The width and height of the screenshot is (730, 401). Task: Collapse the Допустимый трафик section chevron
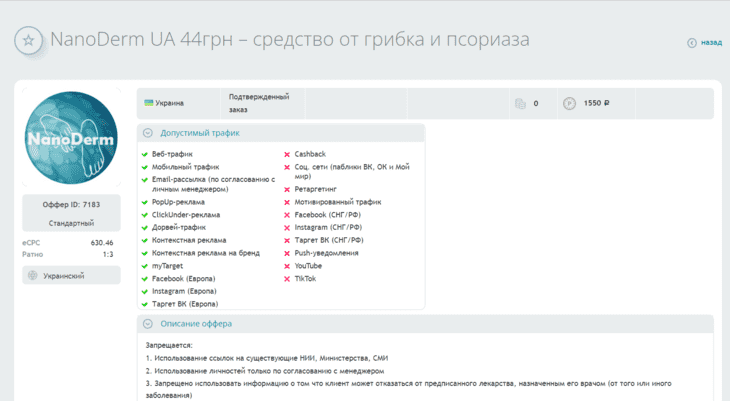(148, 133)
